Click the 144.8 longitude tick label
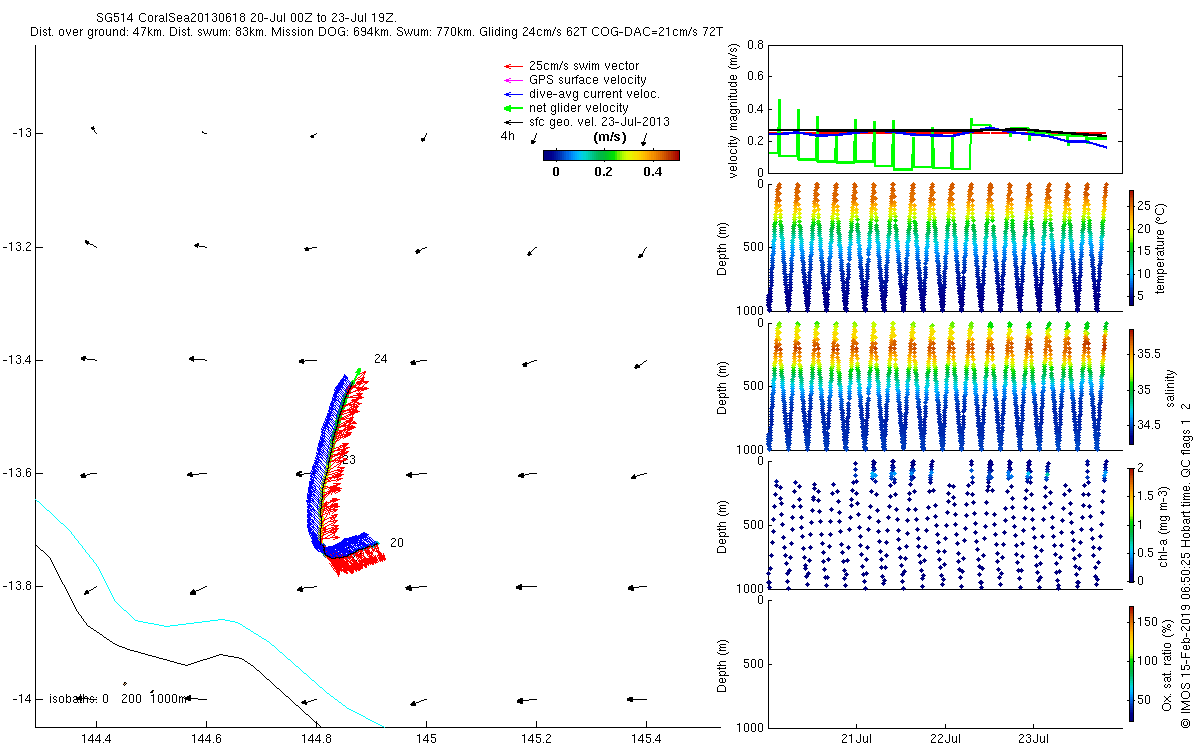The image size is (1200, 750). tap(316, 740)
